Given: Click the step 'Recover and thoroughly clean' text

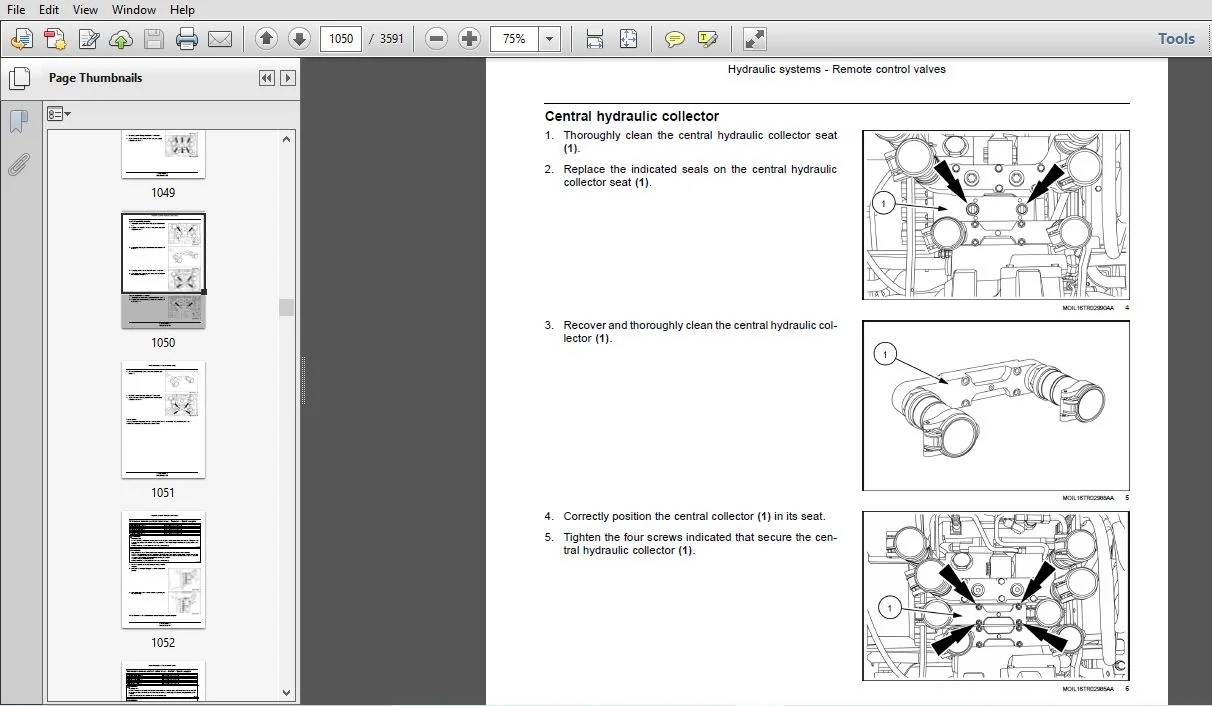Looking at the screenshot, I should [x=700, y=332].
